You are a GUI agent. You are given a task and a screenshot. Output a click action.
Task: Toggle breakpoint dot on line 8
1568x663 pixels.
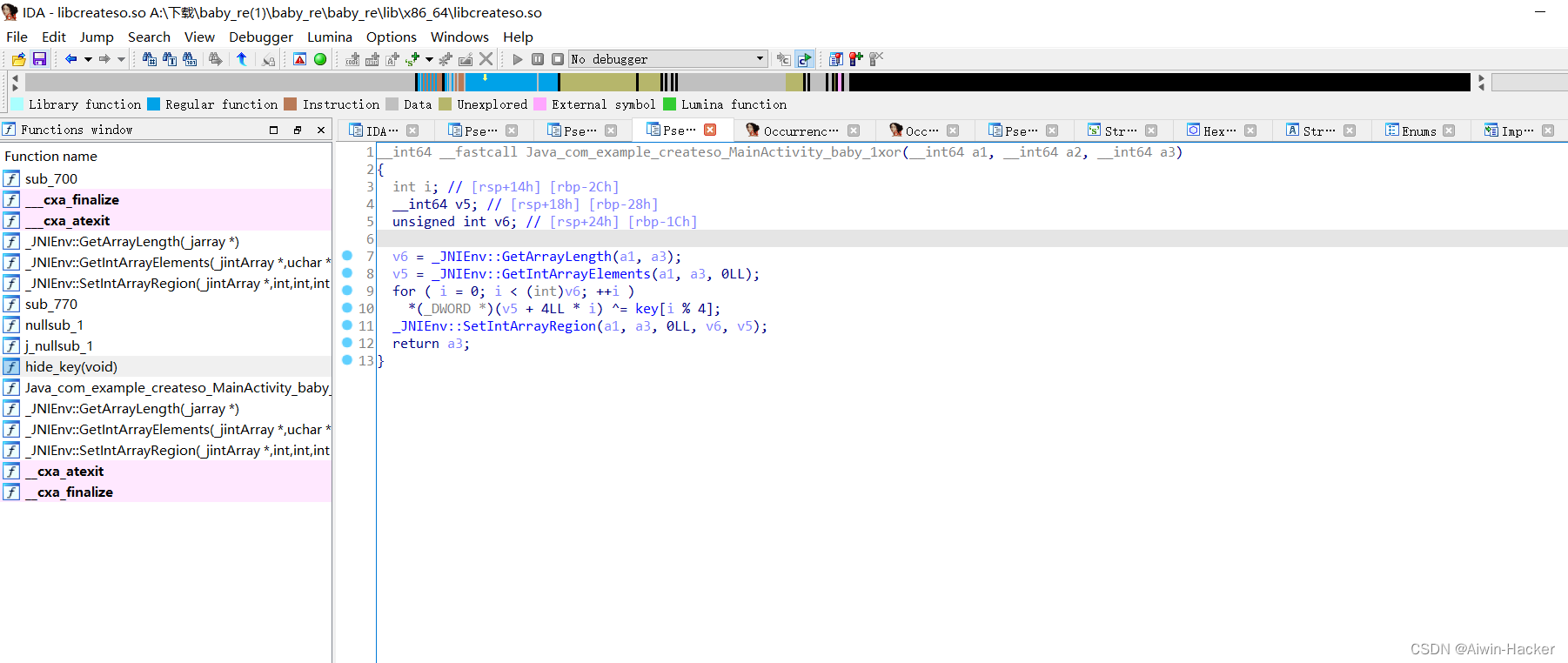coord(347,273)
